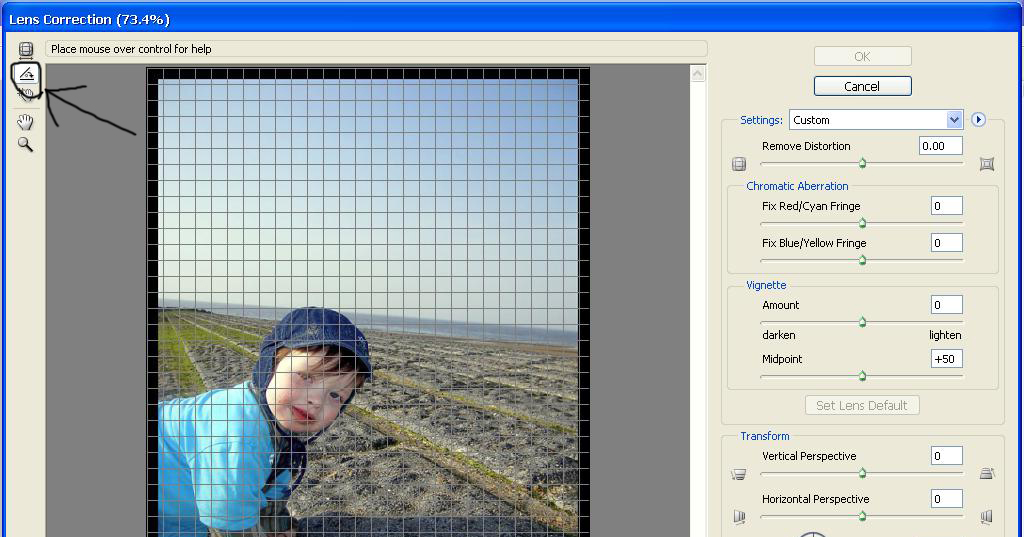Click the Midpoint +50 value field
The image size is (1024, 537).
pyautogui.click(x=946, y=359)
